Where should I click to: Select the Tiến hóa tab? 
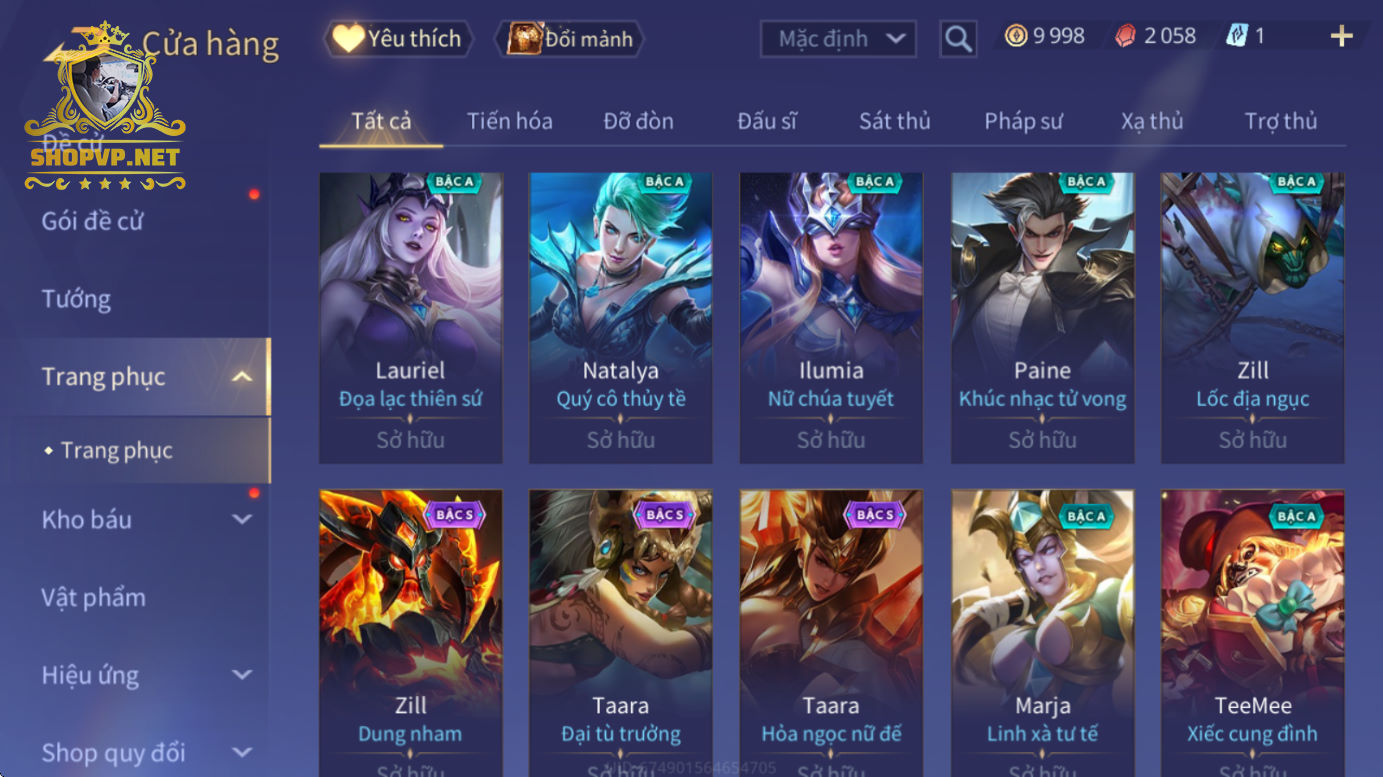click(509, 121)
